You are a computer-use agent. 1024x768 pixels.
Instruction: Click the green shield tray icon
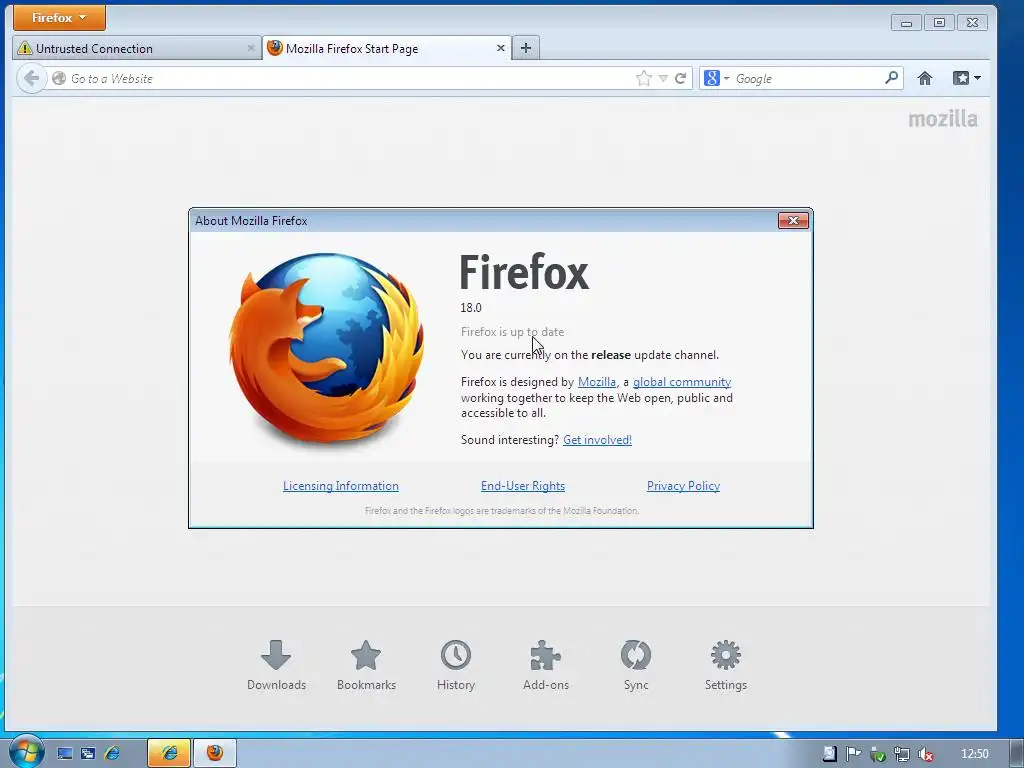878,754
